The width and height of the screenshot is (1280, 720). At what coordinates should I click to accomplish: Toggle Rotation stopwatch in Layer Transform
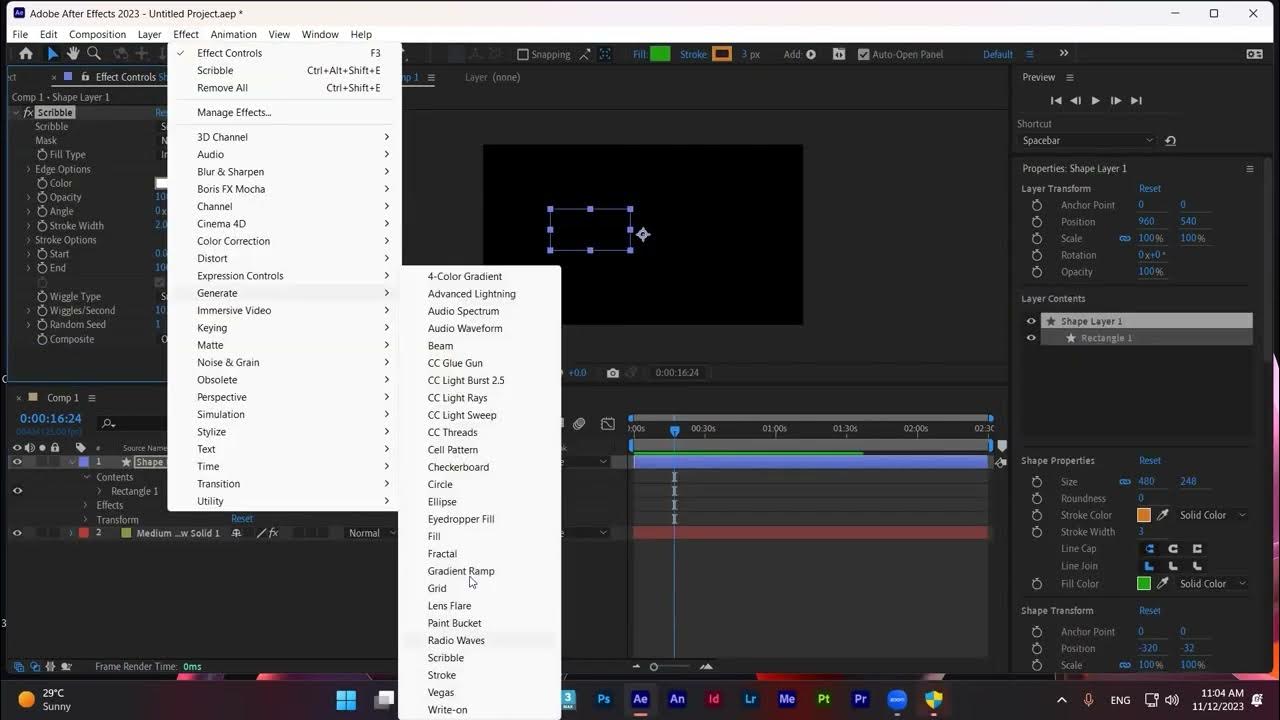point(1037,255)
